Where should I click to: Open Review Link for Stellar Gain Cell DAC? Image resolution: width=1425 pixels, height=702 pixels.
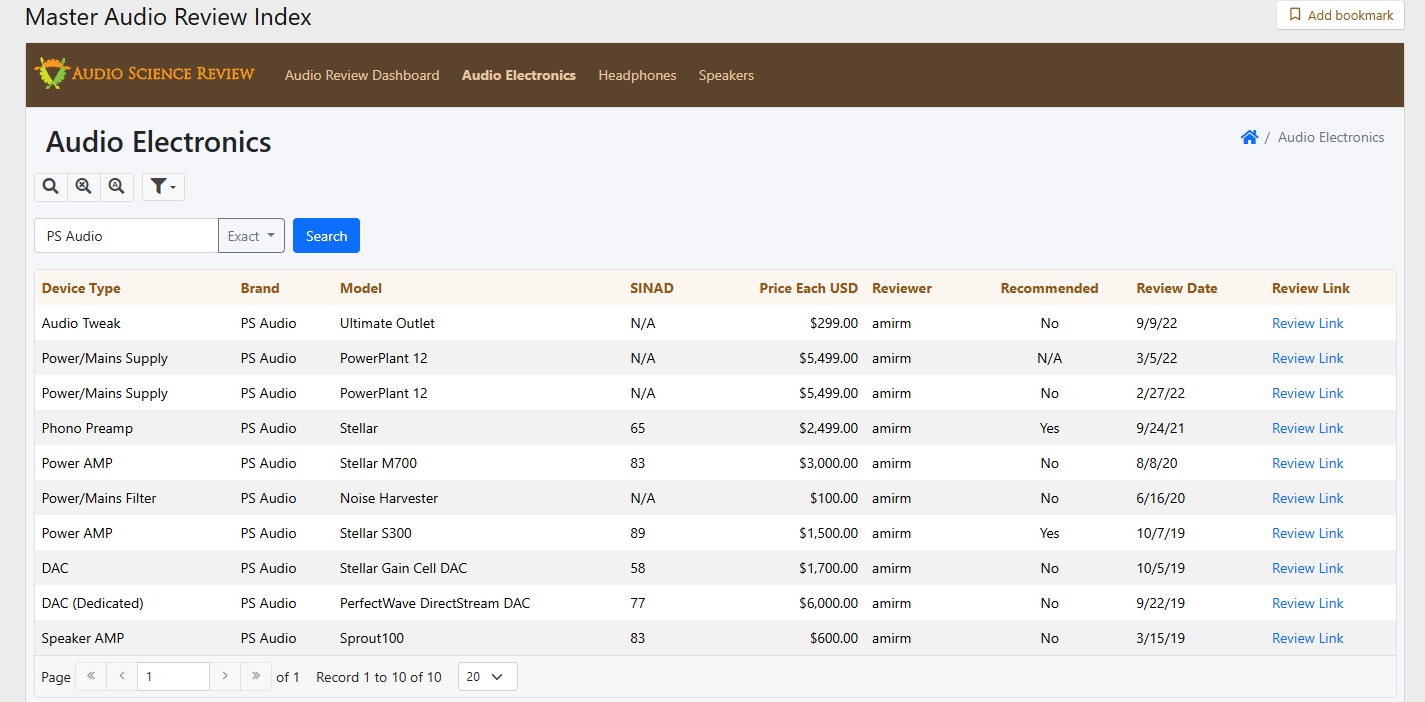click(1307, 568)
